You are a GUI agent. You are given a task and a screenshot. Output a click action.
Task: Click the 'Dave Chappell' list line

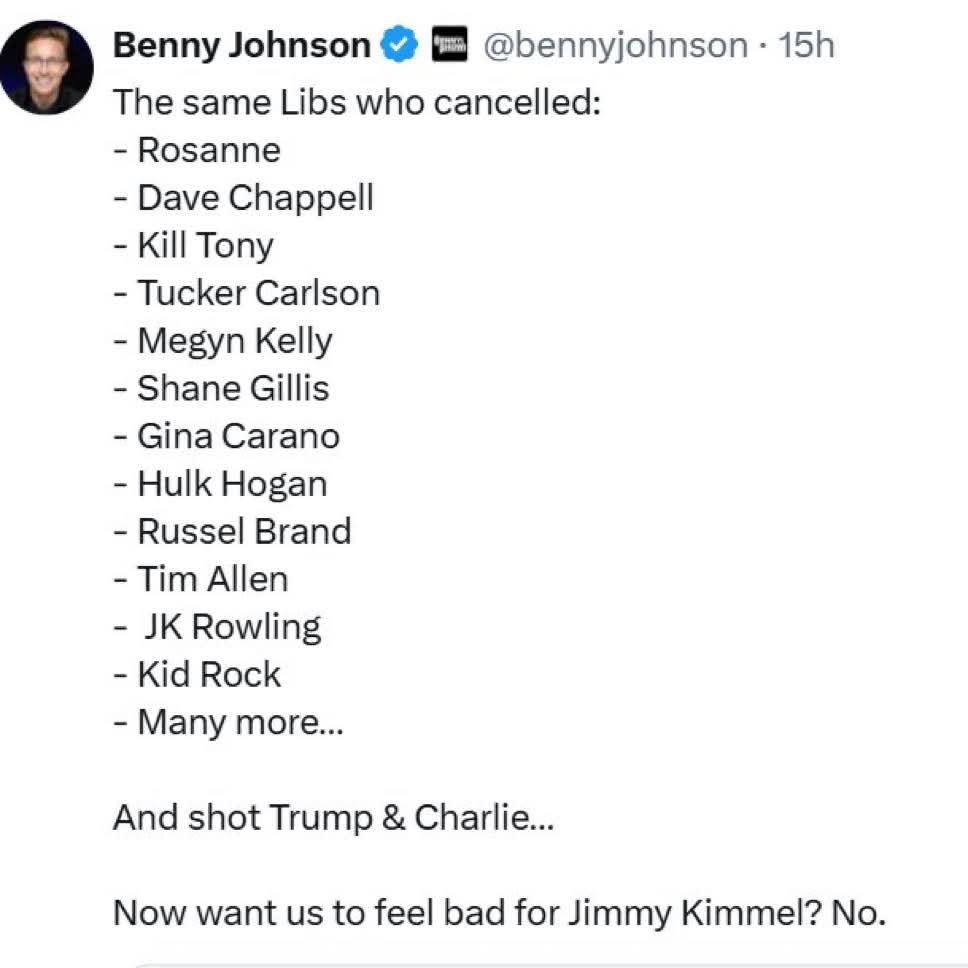[x=243, y=199]
